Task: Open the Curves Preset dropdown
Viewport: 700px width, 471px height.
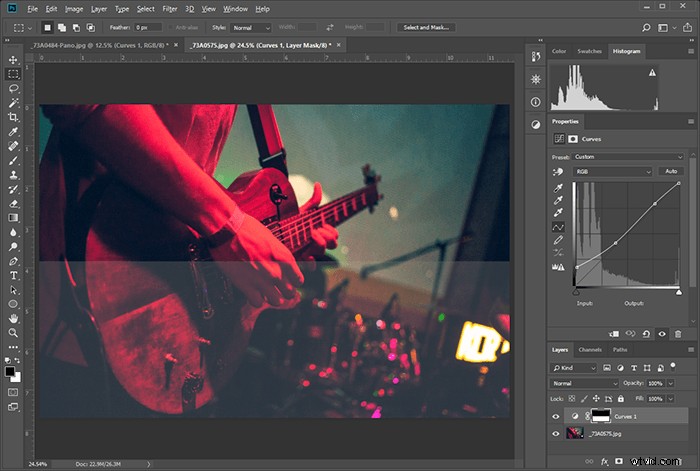Action: [x=628, y=157]
